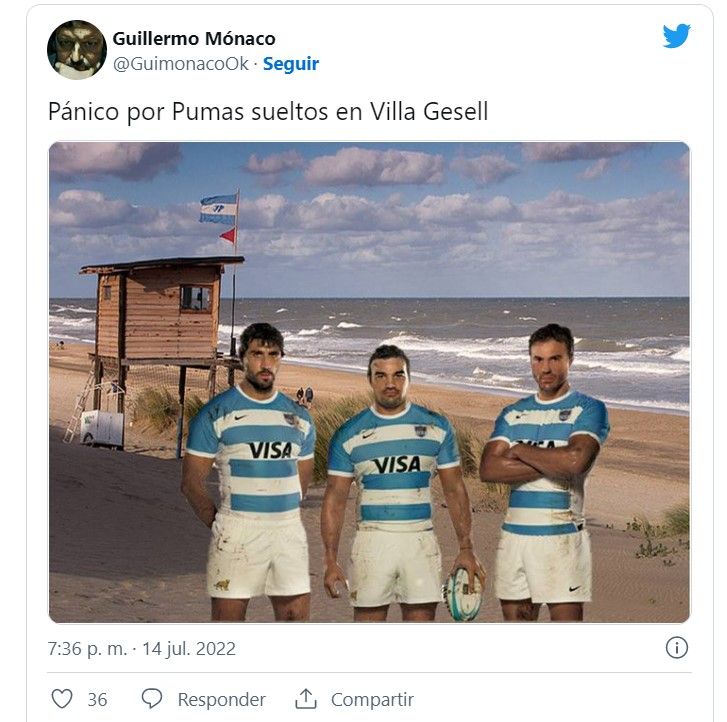Click the share upload arrow icon
The height and width of the screenshot is (722, 727).
click(x=306, y=698)
